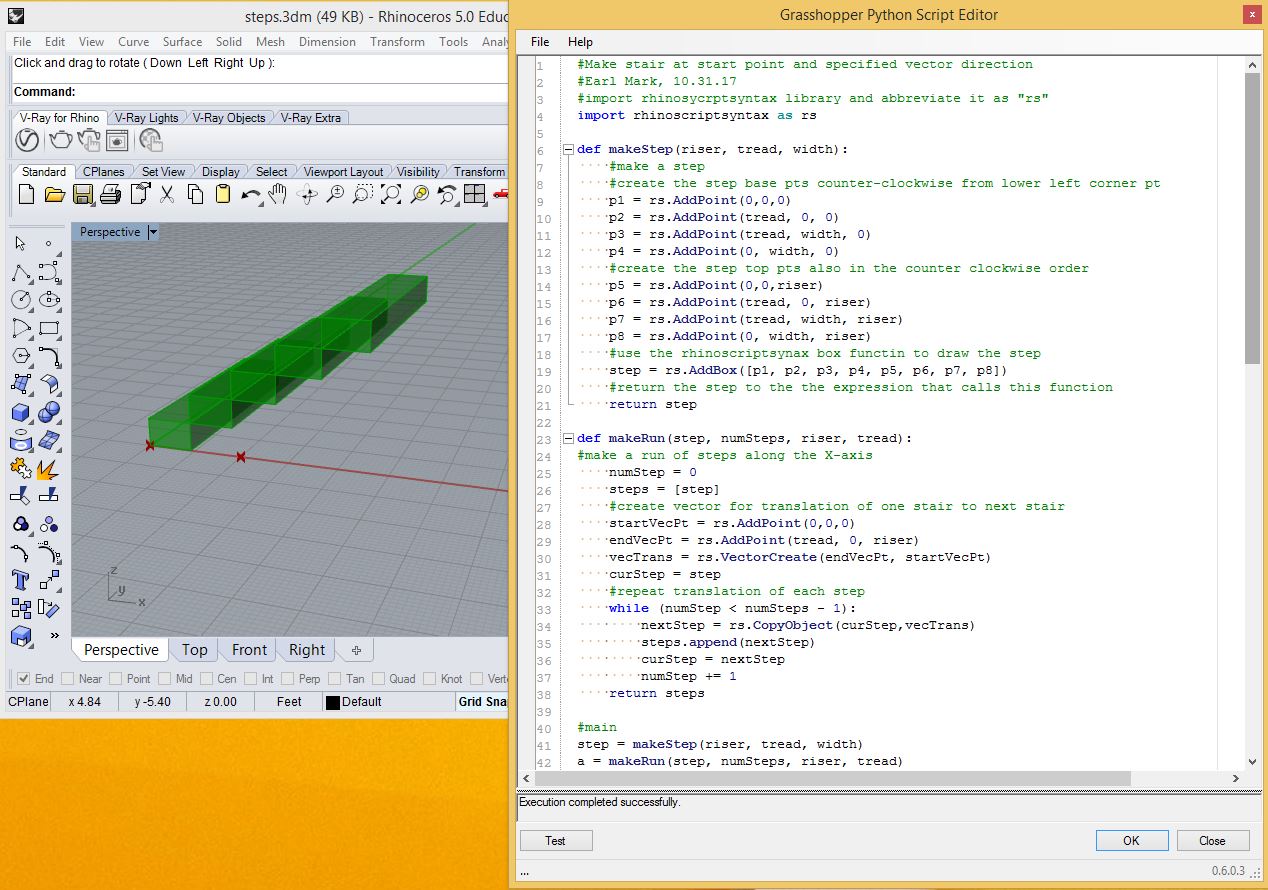This screenshot has width=1268, height=890.
Task: Click the V-Ray Render teapot icon
Action: [x=60, y=140]
